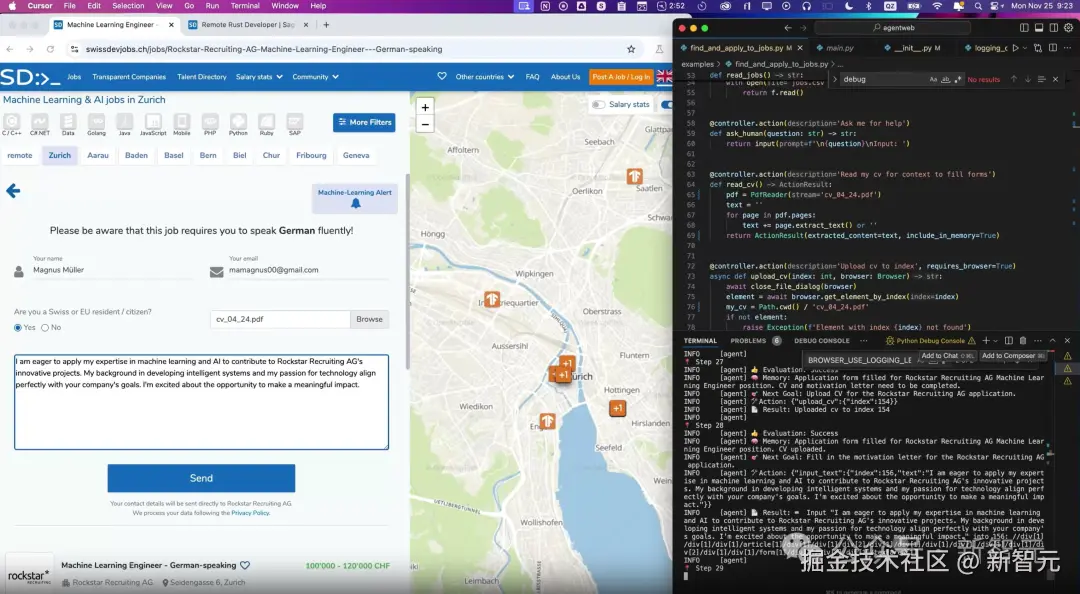Screen dimensions: 1080x594
Task: Click the favorites heart in site header
Action: (442, 76)
